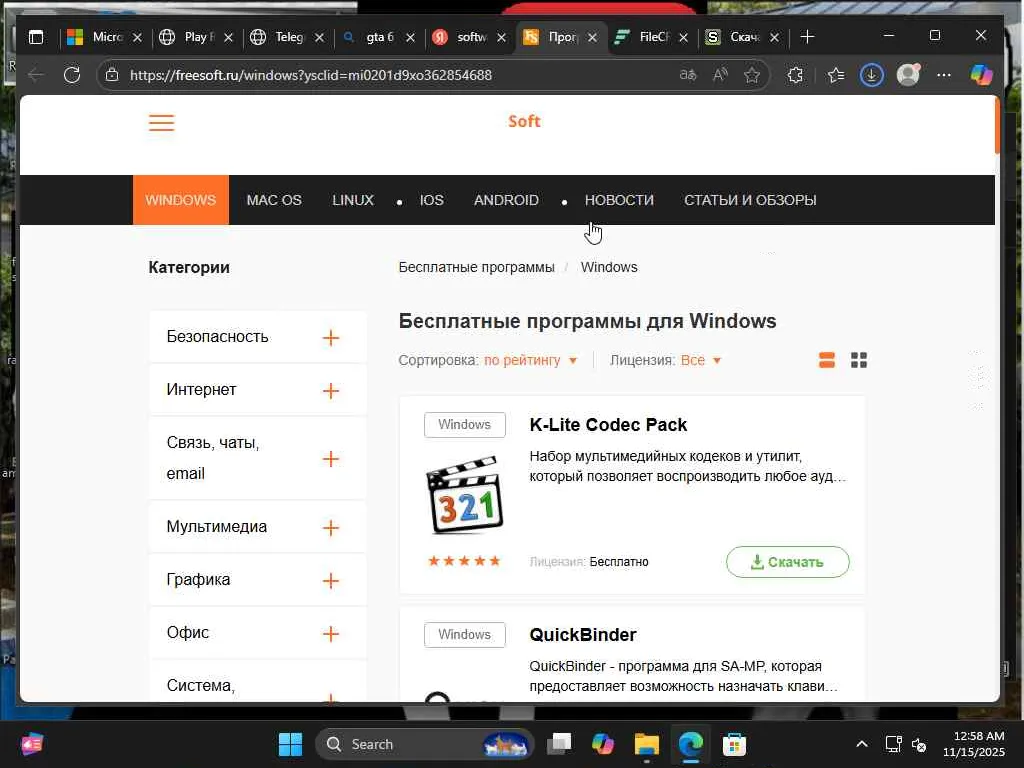Click the taskbar Search box
The width and height of the screenshot is (1024, 768).
tap(424, 744)
